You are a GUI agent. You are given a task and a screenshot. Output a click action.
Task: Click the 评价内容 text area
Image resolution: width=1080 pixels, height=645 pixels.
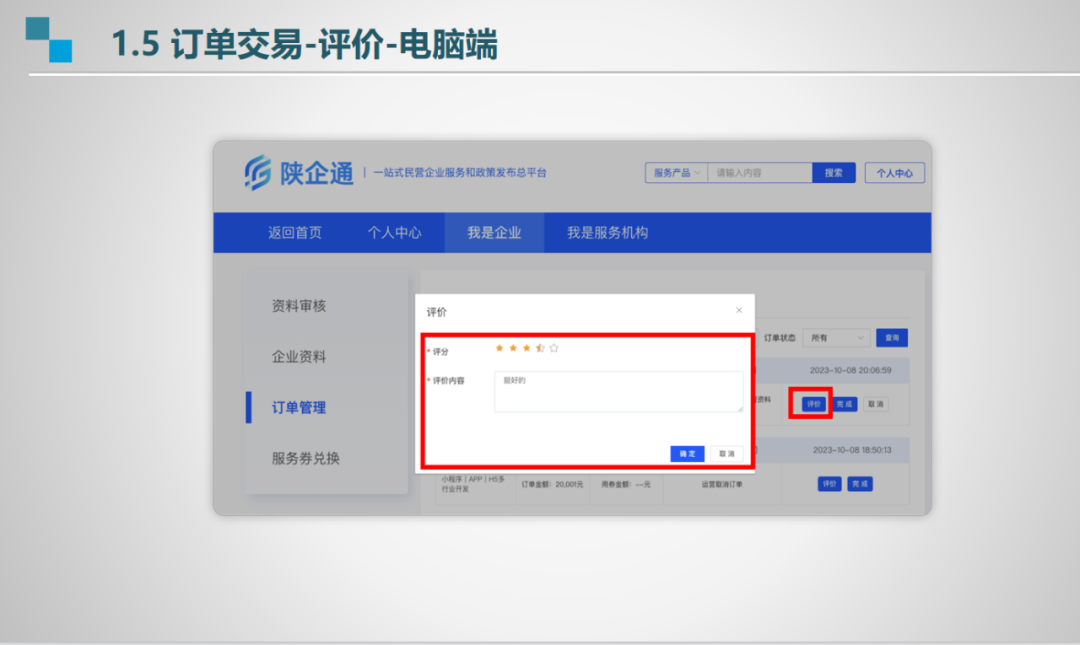pos(618,391)
